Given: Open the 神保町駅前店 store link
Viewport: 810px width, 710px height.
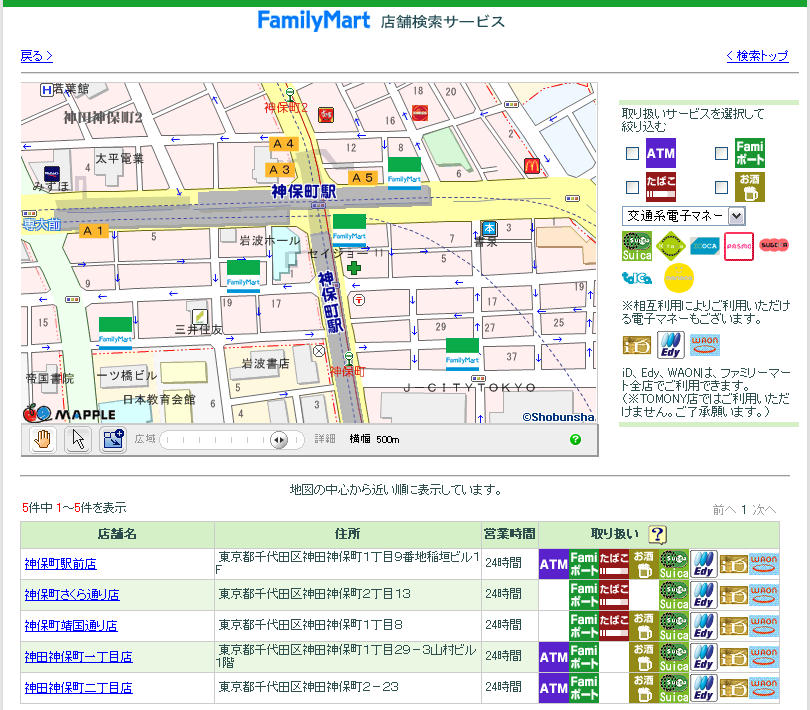Looking at the screenshot, I should pyautogui.click(x=60, y=564).
